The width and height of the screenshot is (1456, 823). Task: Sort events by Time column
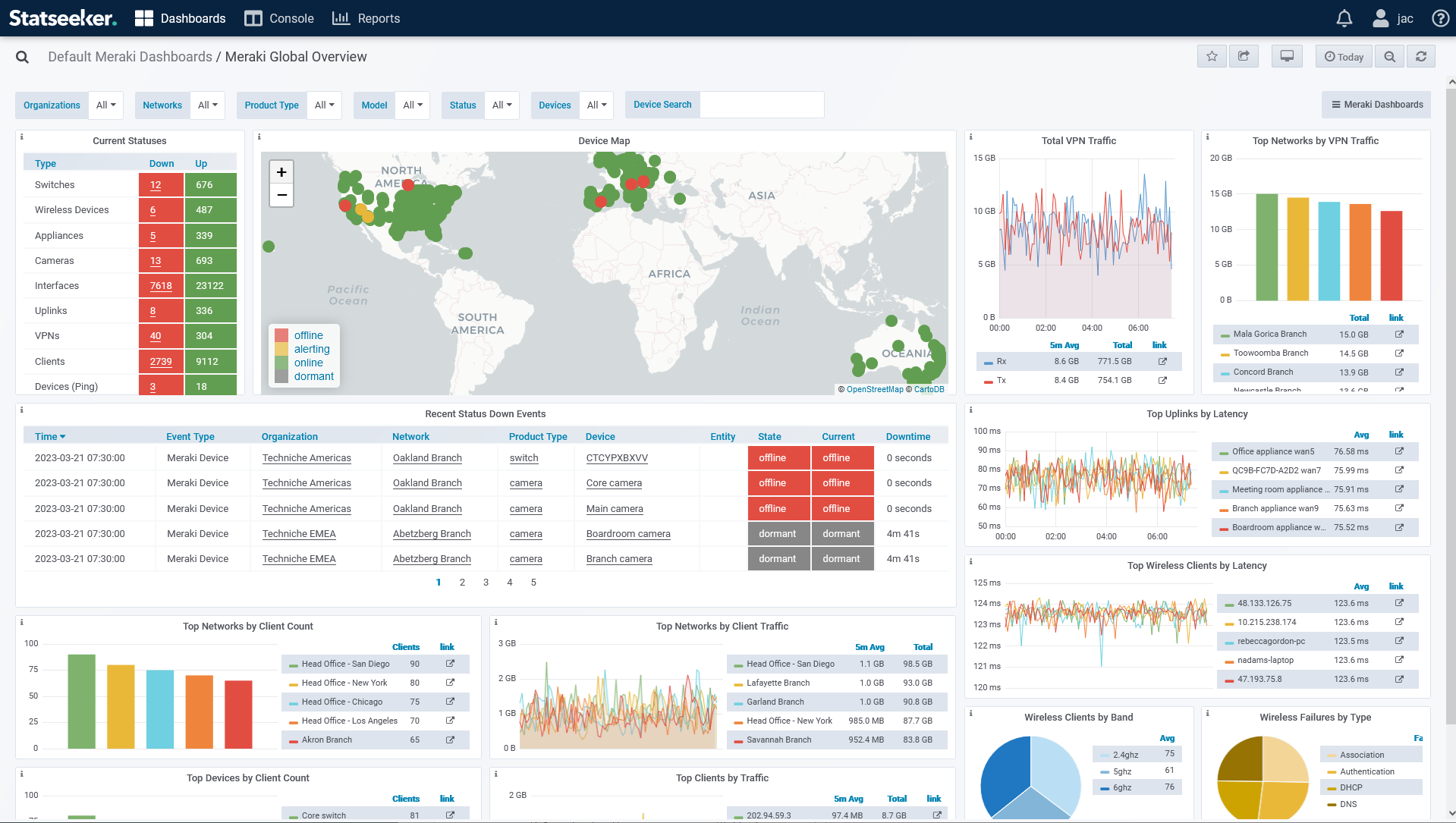(50, 436)
